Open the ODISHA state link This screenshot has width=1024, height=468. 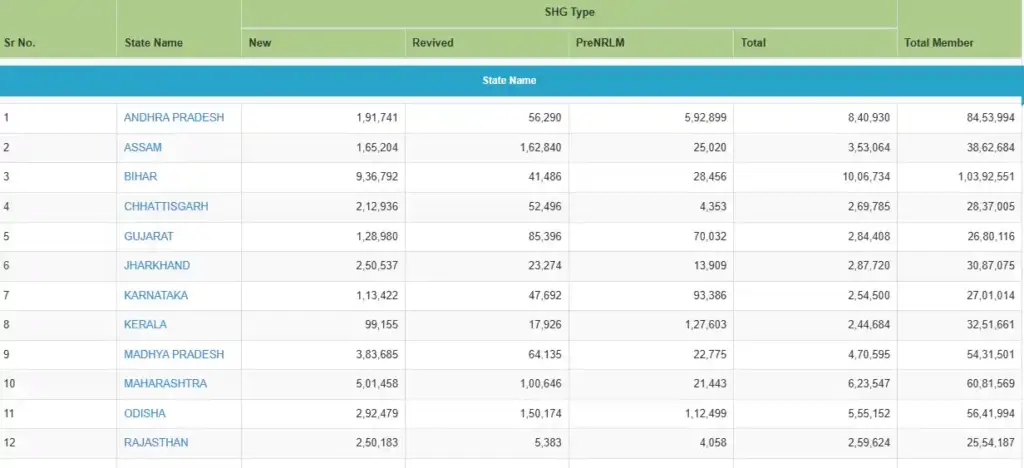(144, 413)
